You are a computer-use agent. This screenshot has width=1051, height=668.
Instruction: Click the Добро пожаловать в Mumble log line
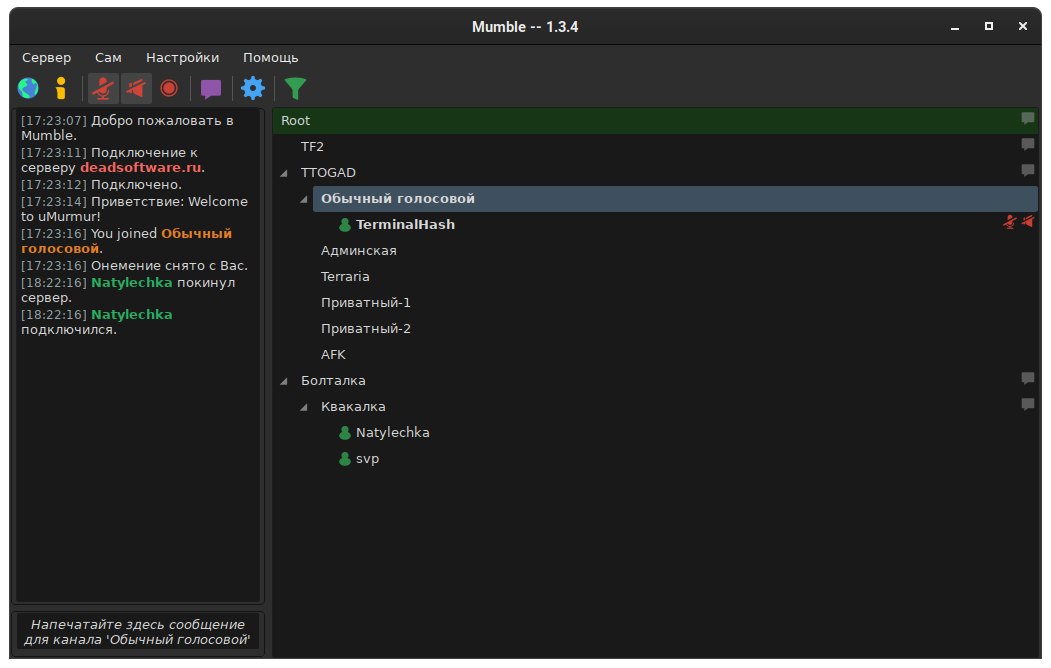click(127, 128)
